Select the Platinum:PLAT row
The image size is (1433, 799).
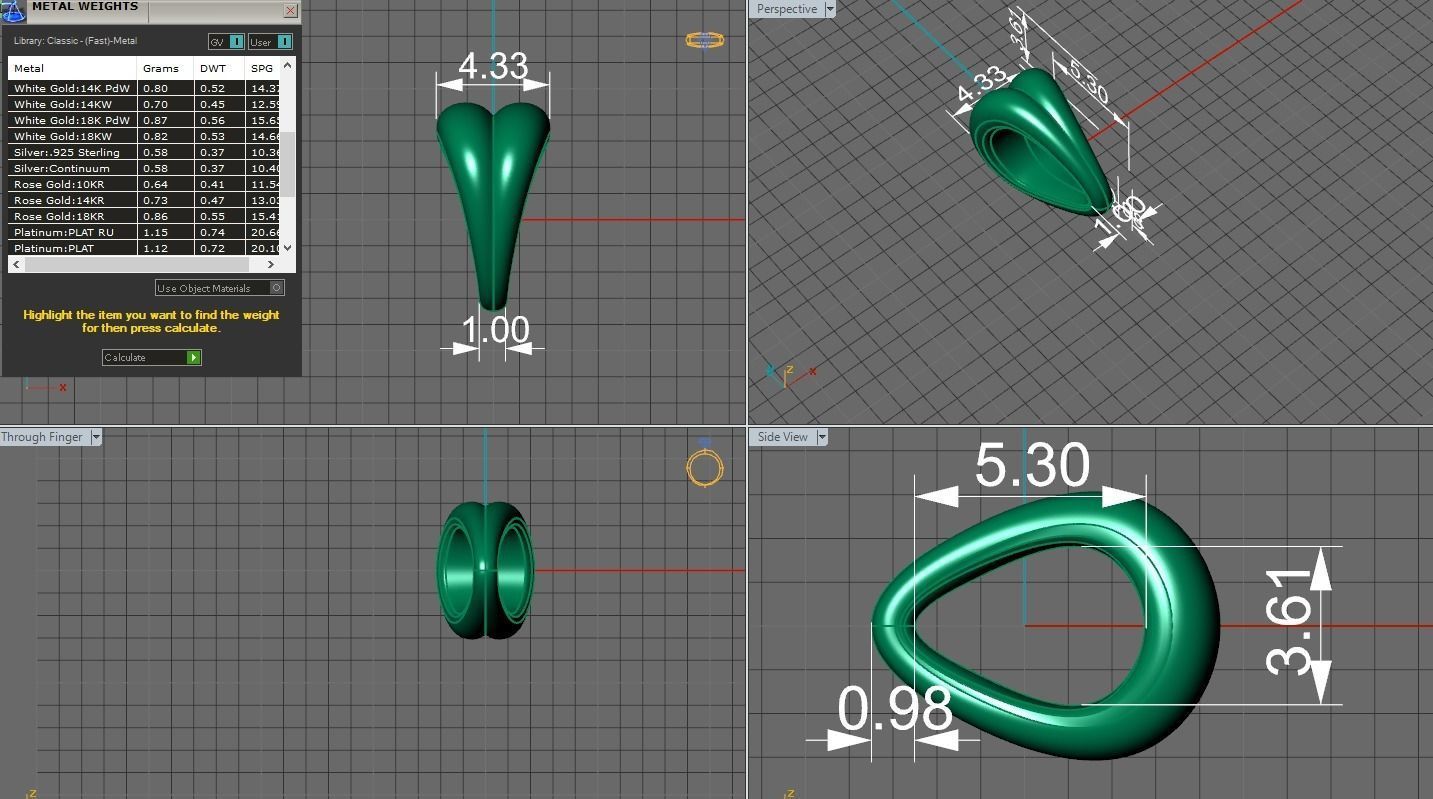point(144,248)
